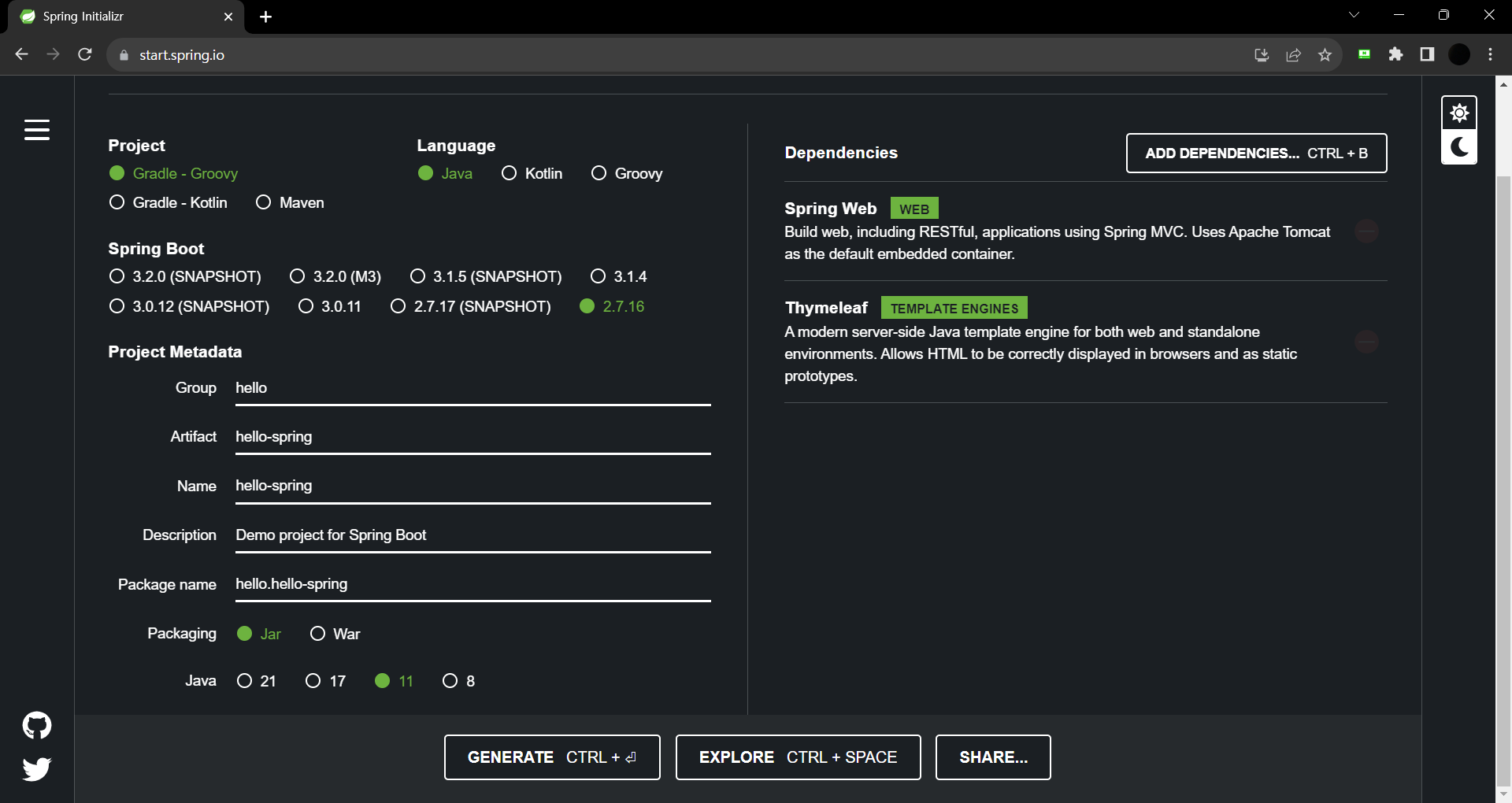This screenshot has height=803, width=1512.
Task: Select Spring Boot 2.7.16
Action: click(x=612, y=306)
